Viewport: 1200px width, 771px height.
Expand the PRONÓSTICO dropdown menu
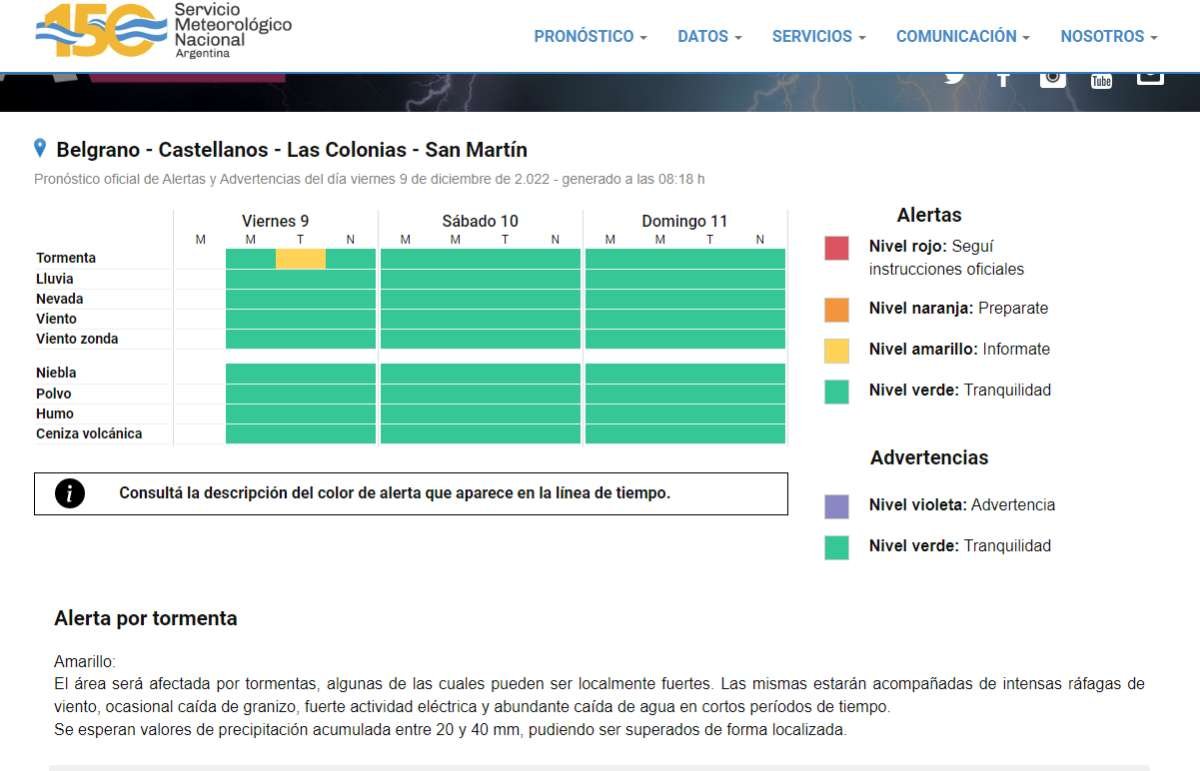(x=590, y=36)
